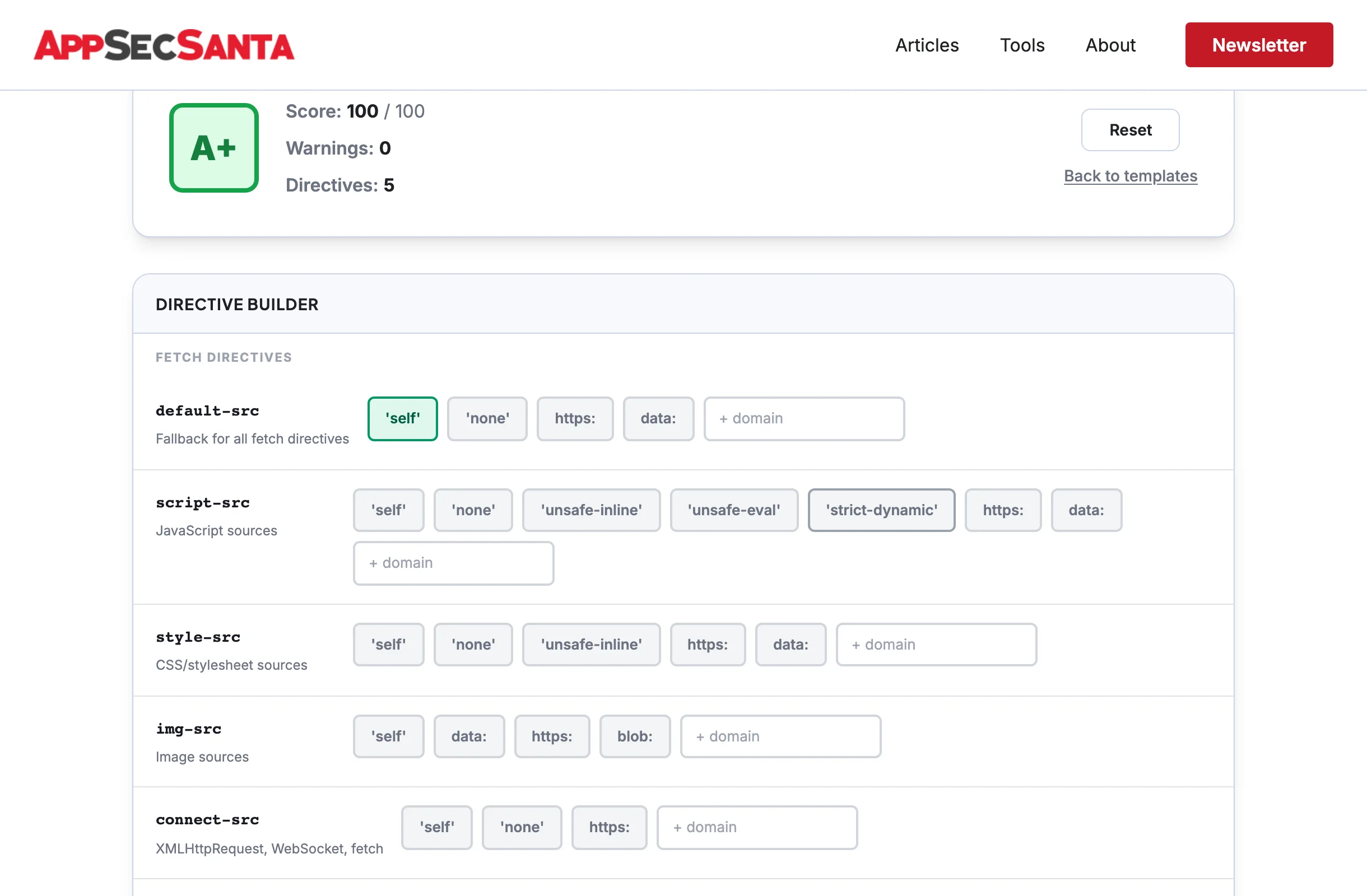Open the Articles page

[927, 45]
